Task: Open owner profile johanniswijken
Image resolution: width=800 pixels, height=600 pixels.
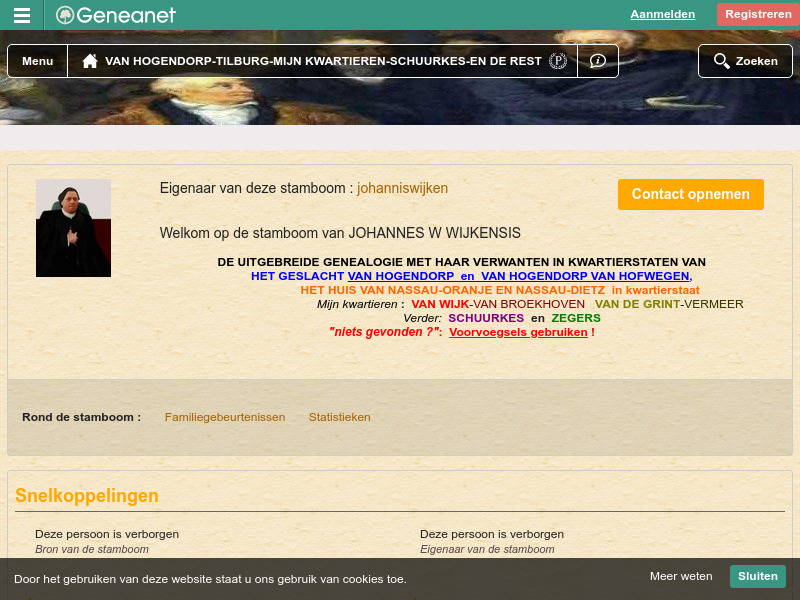Action: click(x=402, y=188)
